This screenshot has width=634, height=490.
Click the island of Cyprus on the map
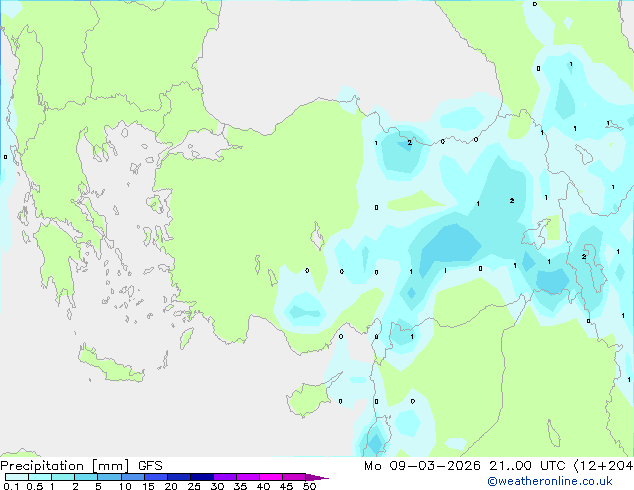[x=308, y=398]
